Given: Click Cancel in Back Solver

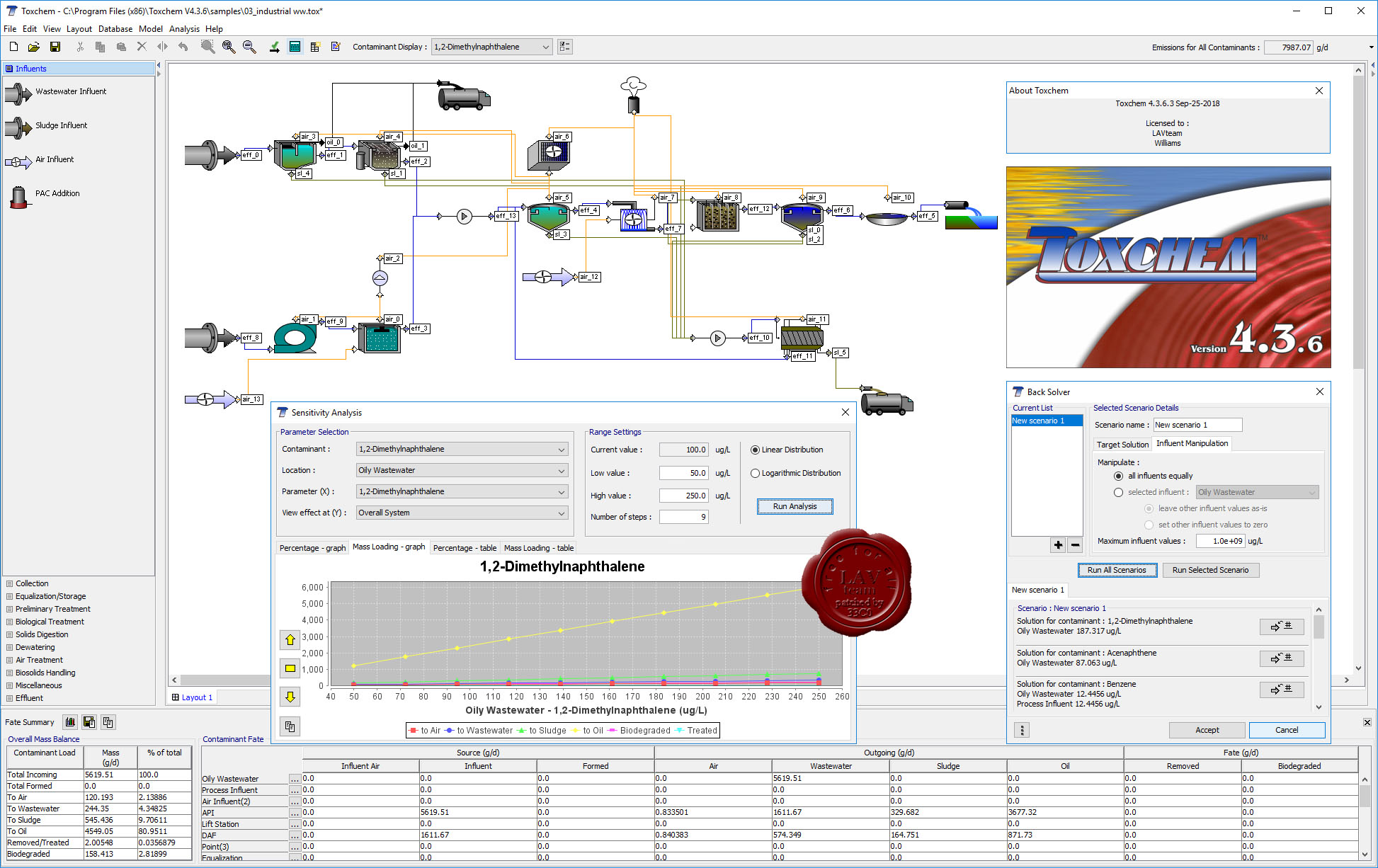Looking at the screenshot, I should pos(1287,731).
